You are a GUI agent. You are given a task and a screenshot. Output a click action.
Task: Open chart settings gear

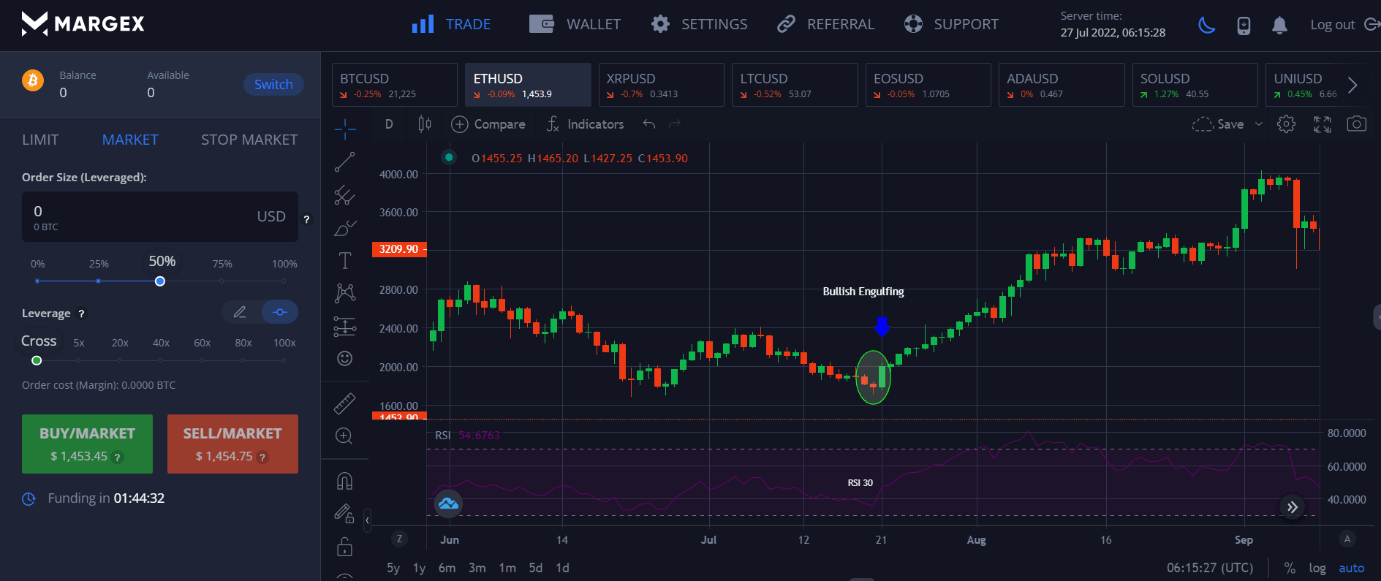(1287, 124)
